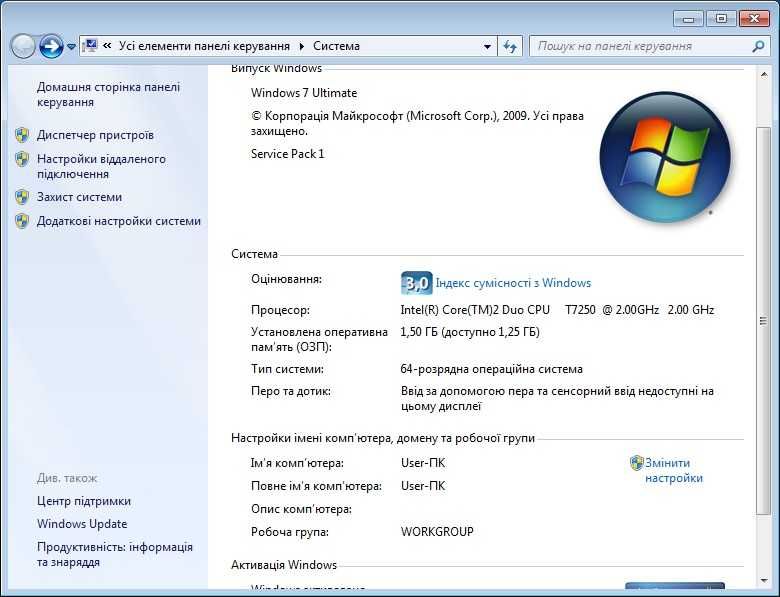The image size is (780, 597).
Task: Open 'Windows Update' link
Action: coord(82,524)
